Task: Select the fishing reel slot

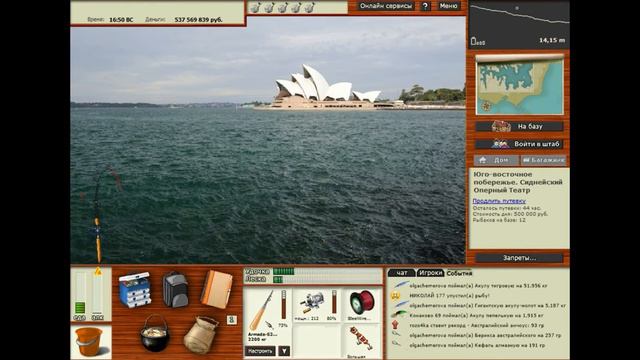Action: pyautogui.click(x=316, y=305)
